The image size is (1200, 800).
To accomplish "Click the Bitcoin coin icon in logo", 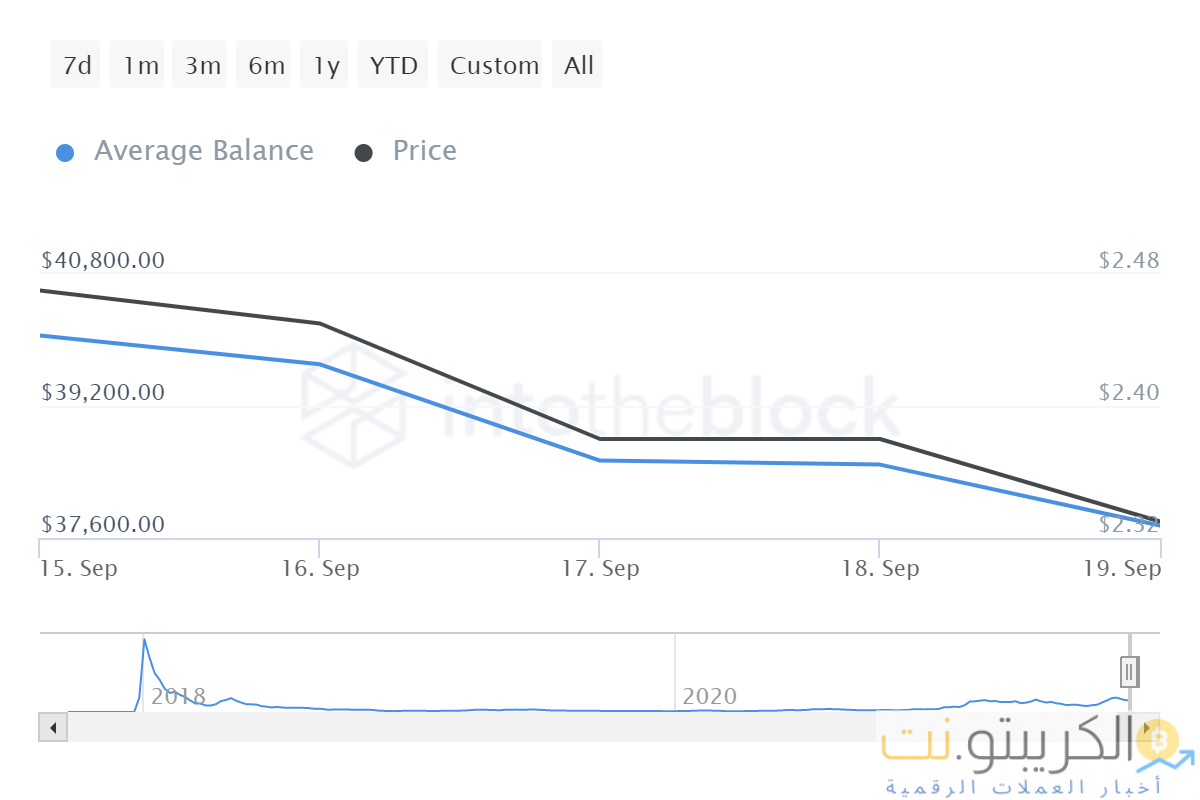I will [1160, 741].
